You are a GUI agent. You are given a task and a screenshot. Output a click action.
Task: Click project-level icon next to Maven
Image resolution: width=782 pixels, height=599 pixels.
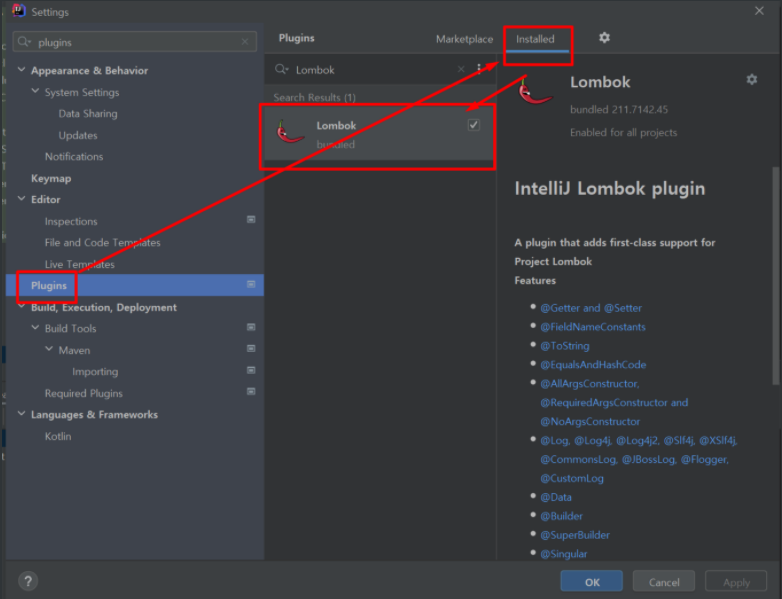[251, 349]
